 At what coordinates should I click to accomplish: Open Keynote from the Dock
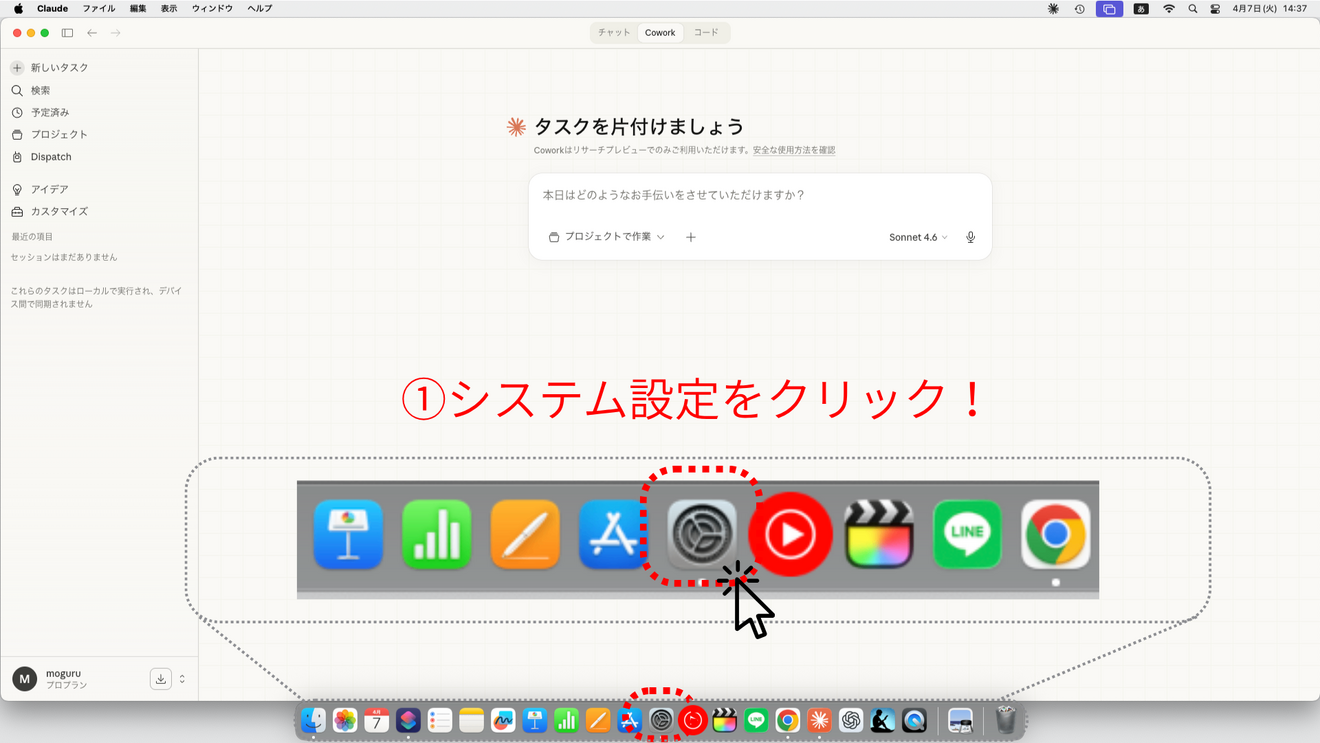535,720
